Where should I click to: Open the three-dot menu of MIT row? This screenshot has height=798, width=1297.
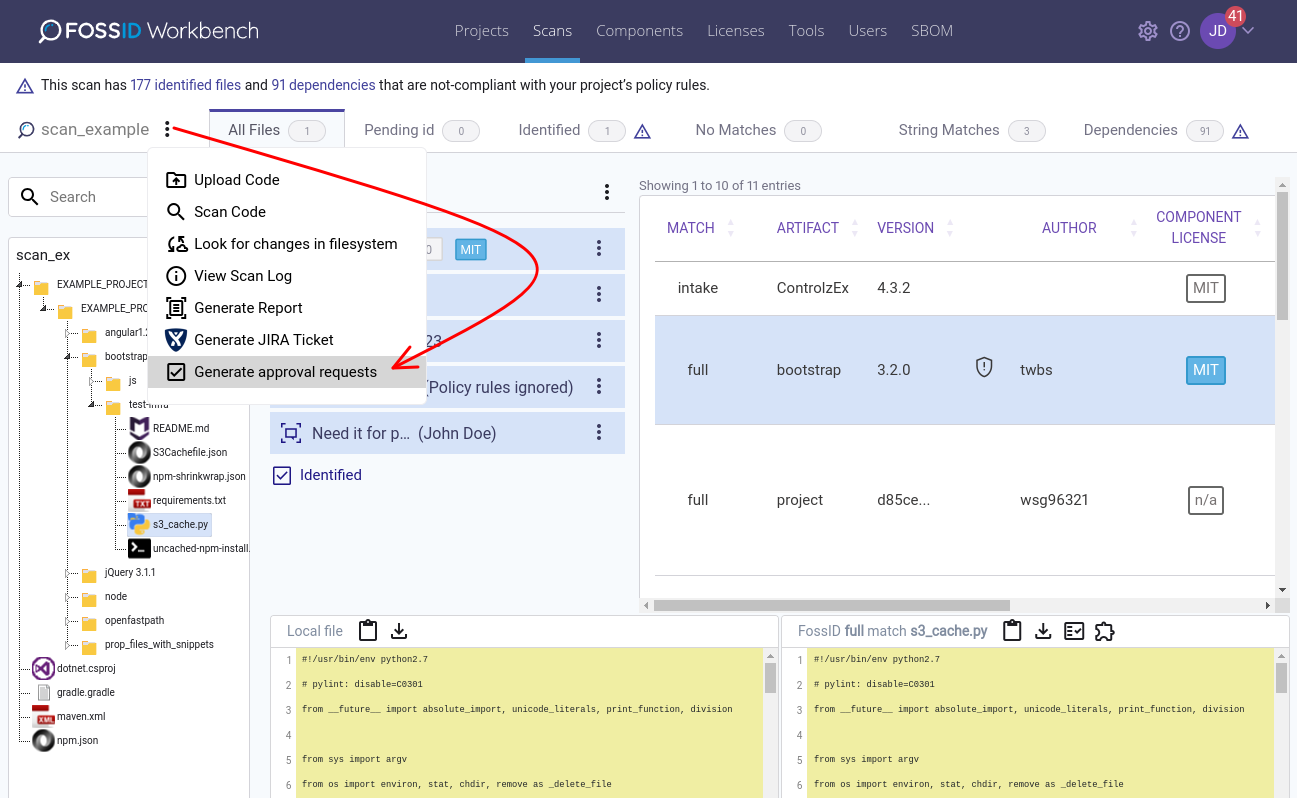coord(599,249)
